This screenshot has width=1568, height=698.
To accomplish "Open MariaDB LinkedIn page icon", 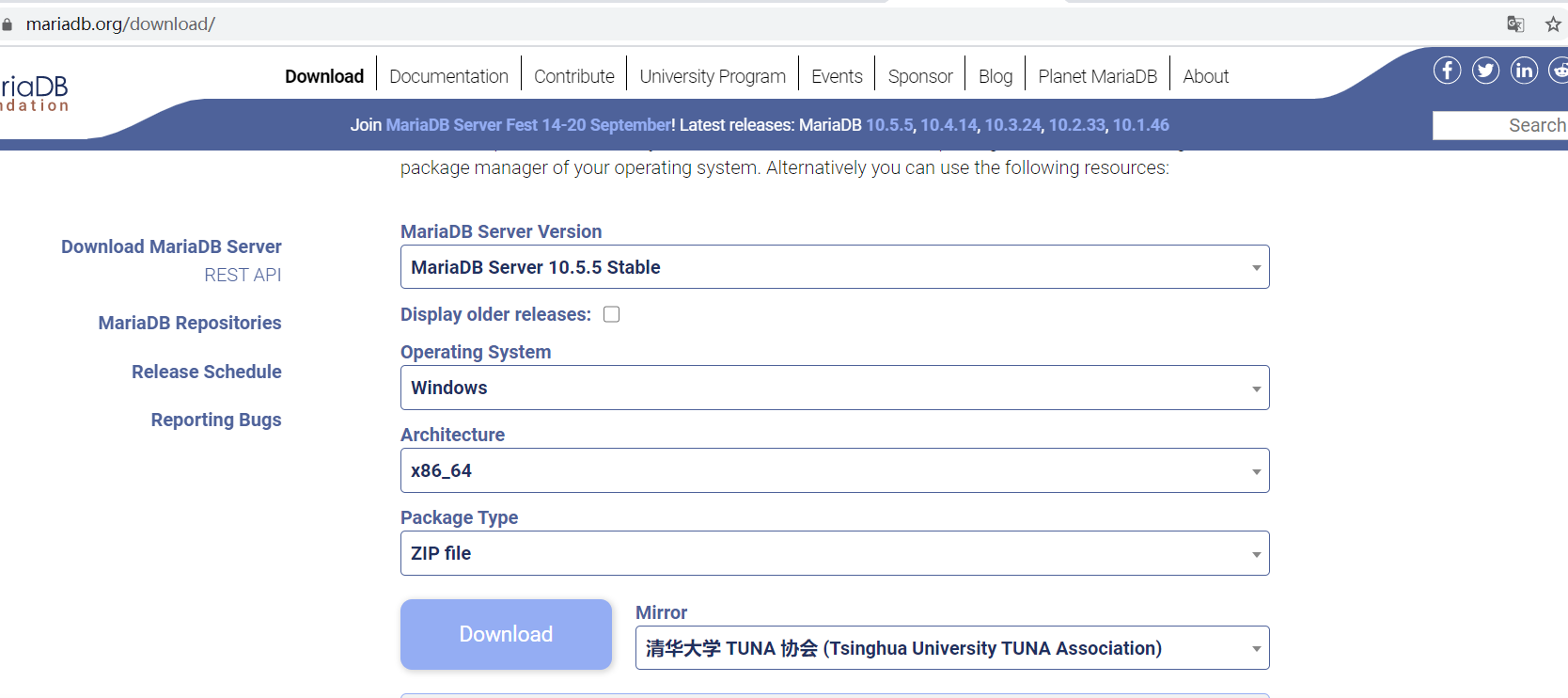I will coord(1524,70).
